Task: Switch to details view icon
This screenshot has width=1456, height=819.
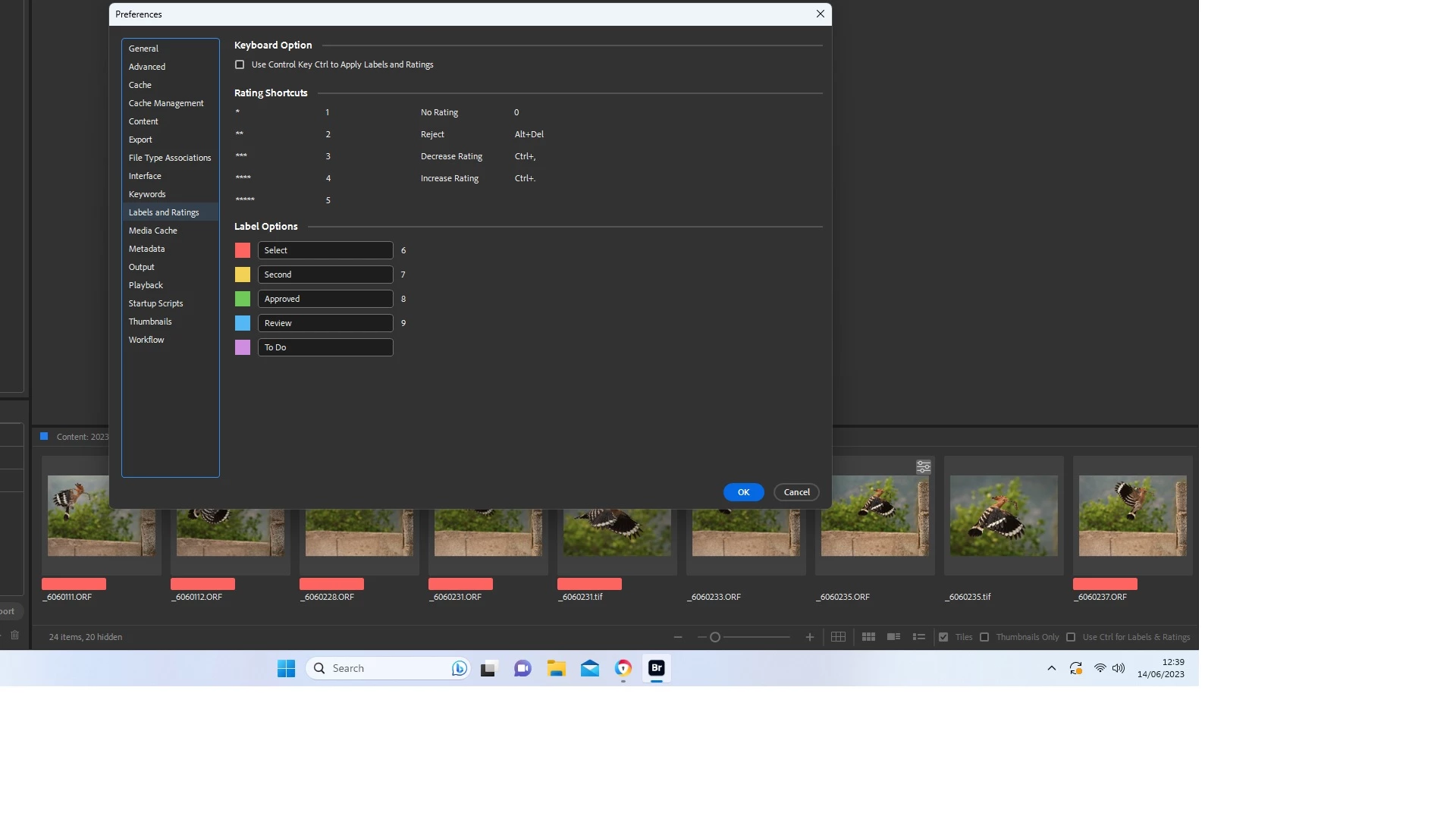Action: point(894,637)
